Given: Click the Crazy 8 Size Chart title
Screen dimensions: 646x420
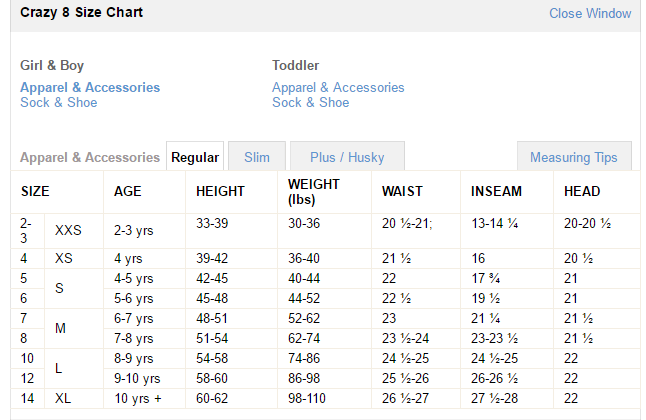Looking at the screenshot, I should [81, 13].
